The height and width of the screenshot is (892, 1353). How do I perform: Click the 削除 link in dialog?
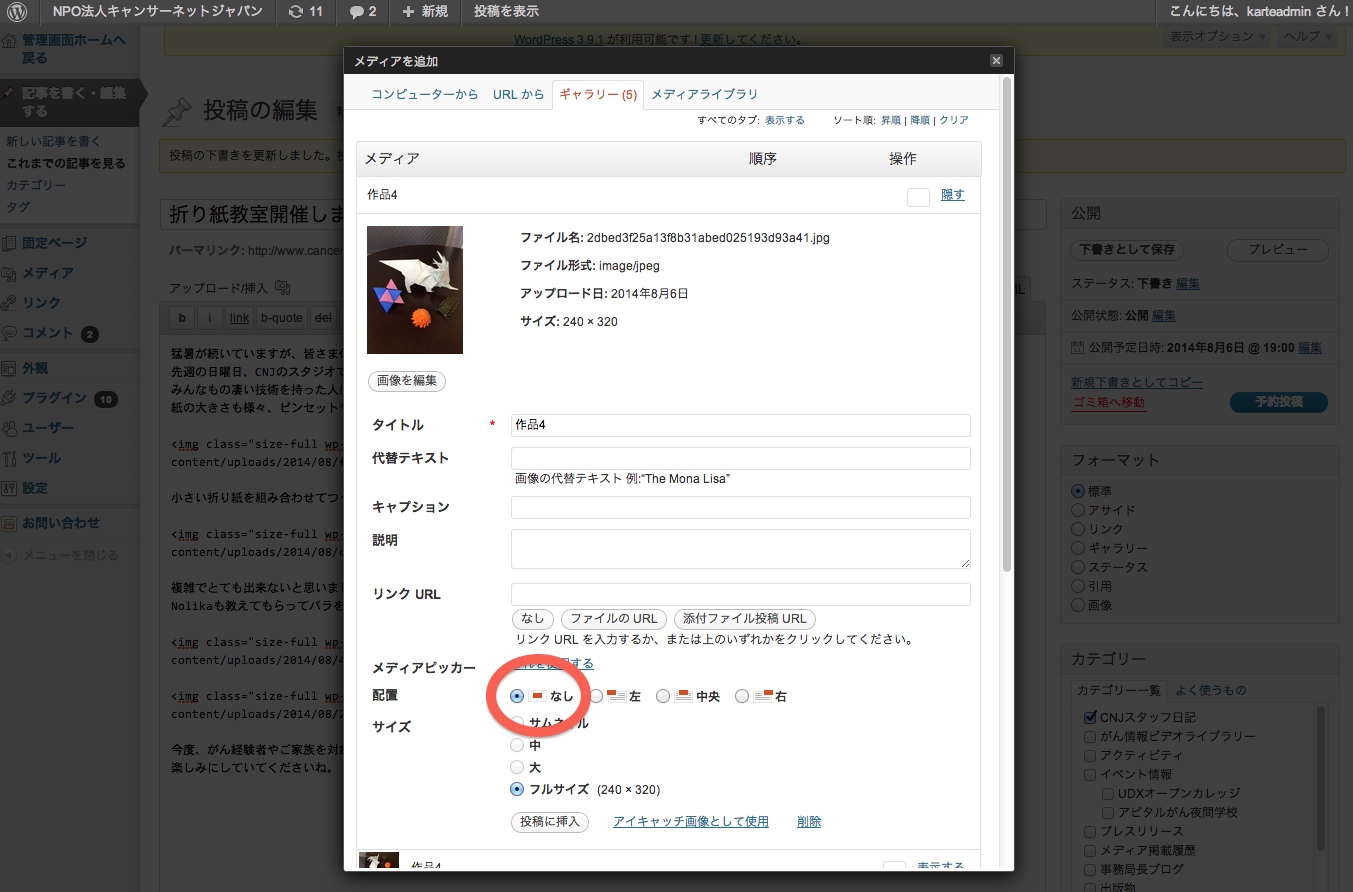pyautogui.click(x=809, y=822)
